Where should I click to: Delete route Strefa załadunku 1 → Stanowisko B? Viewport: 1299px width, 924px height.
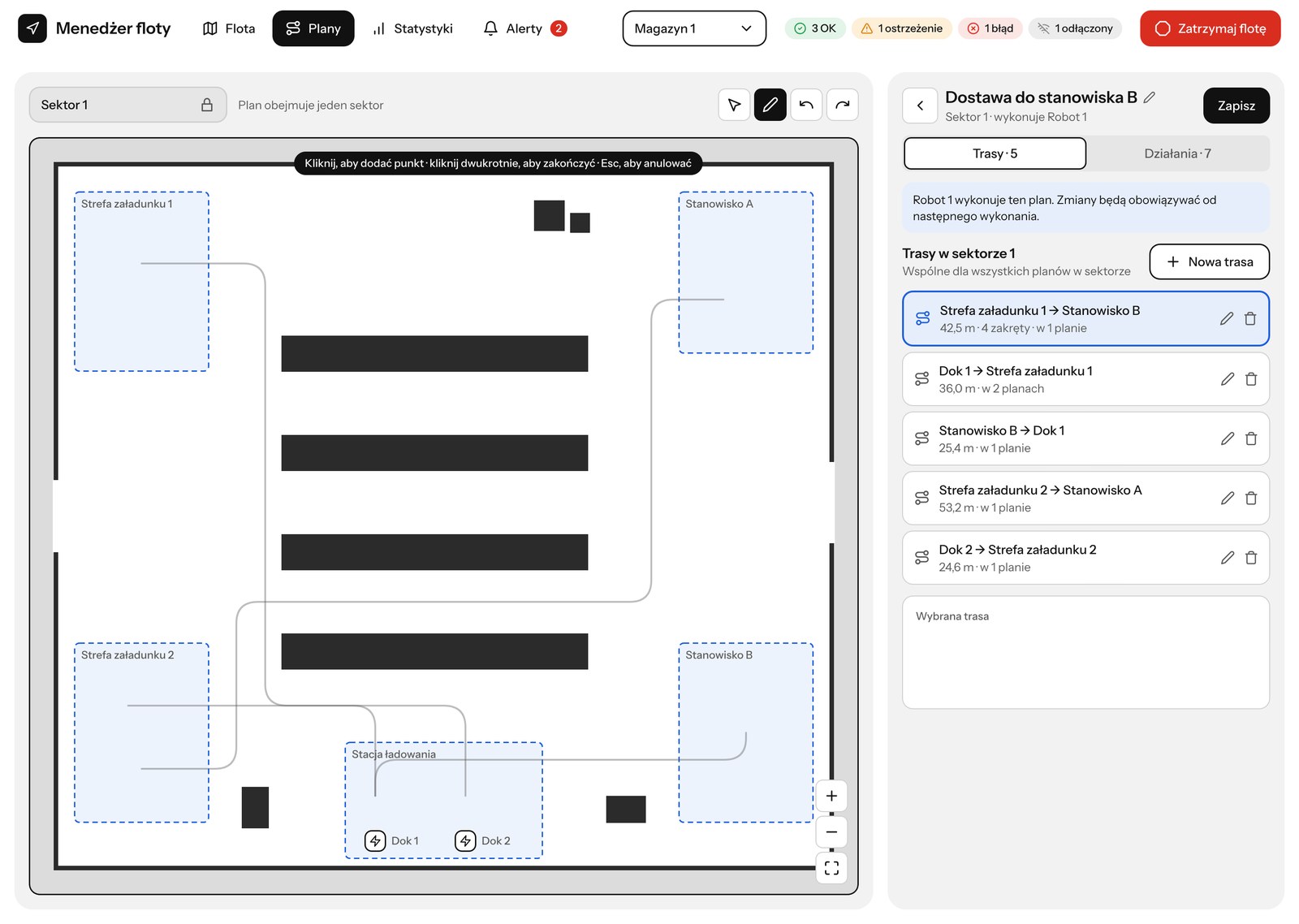[x=1250, y=319]
